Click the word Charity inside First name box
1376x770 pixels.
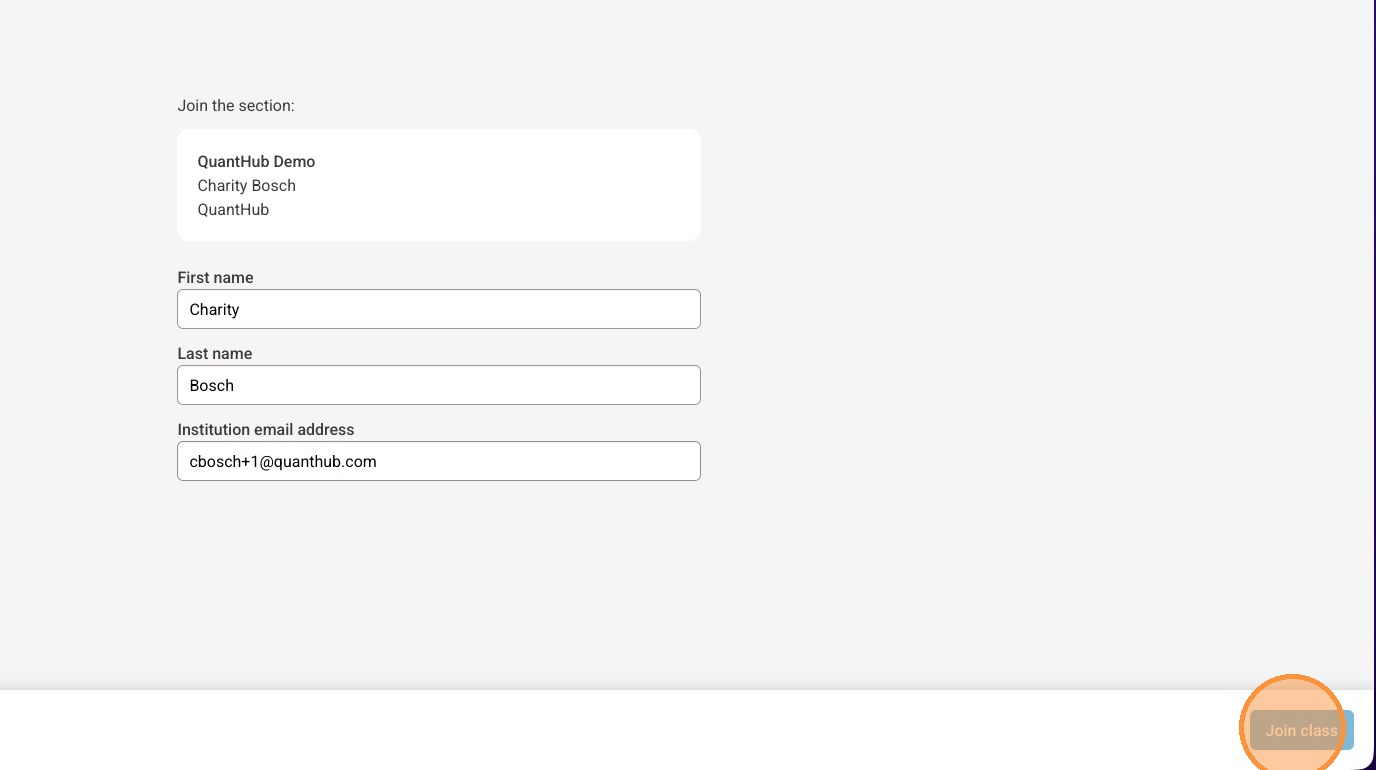coord(214,309)
